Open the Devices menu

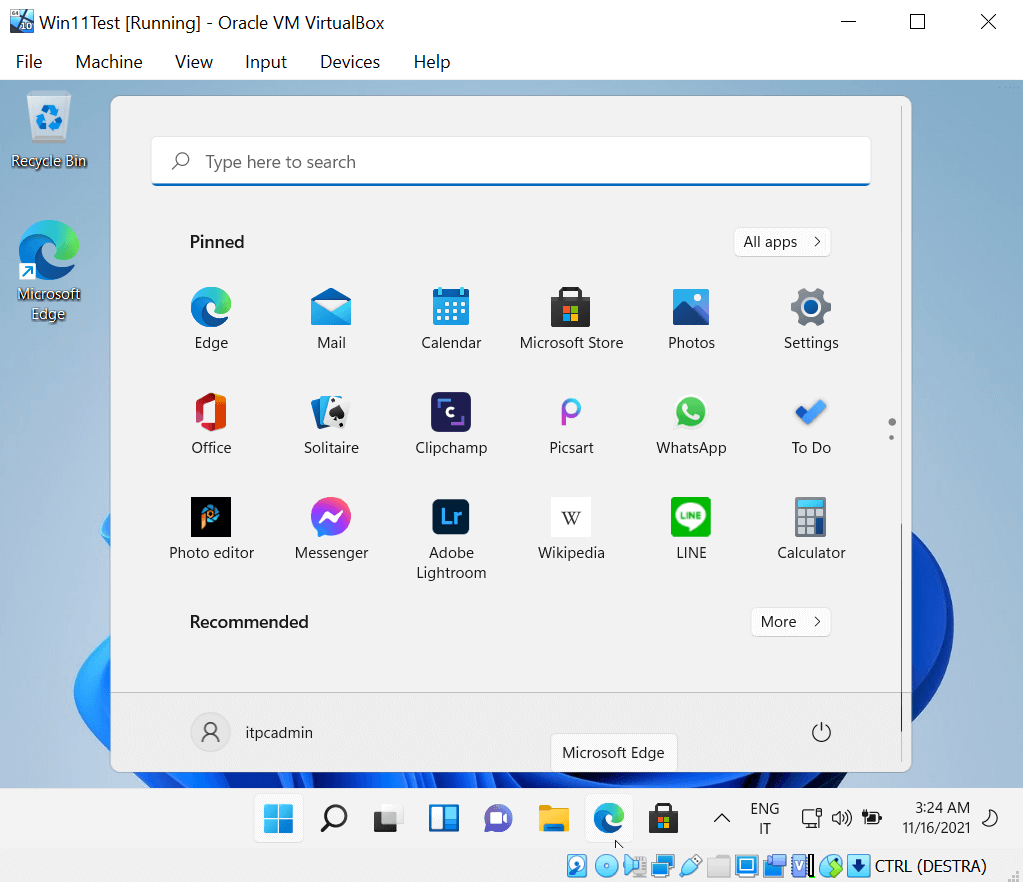coord(350,62)
